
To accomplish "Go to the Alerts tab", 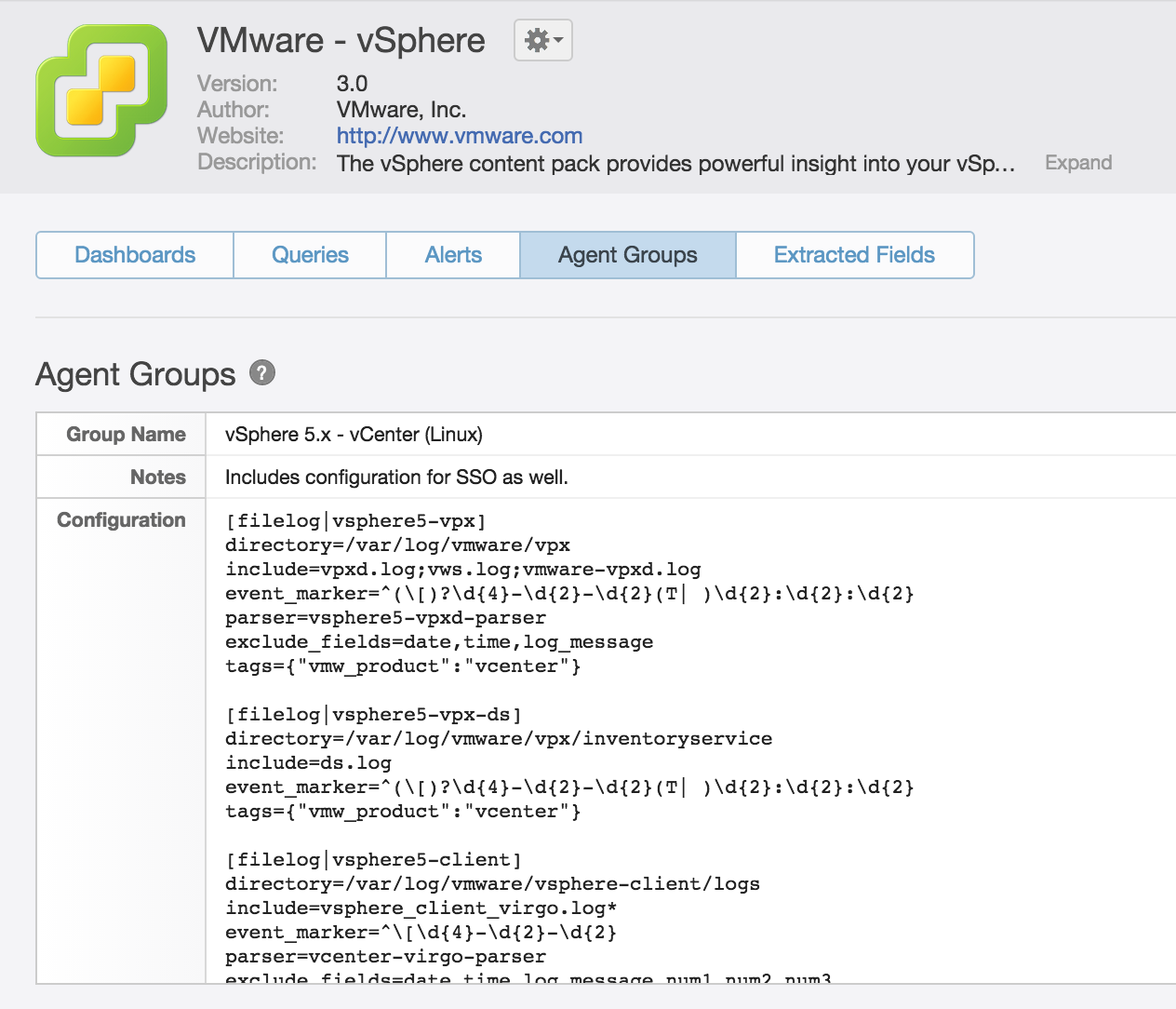I will tap(453, 255).
